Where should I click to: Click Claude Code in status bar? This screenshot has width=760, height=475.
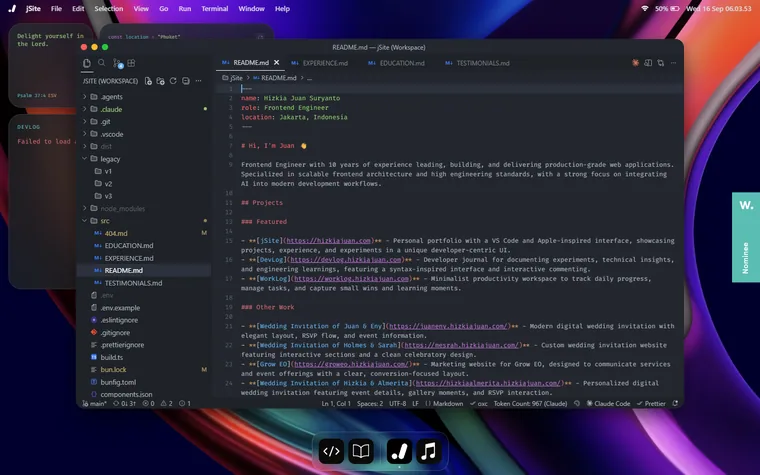pos(608,403)
